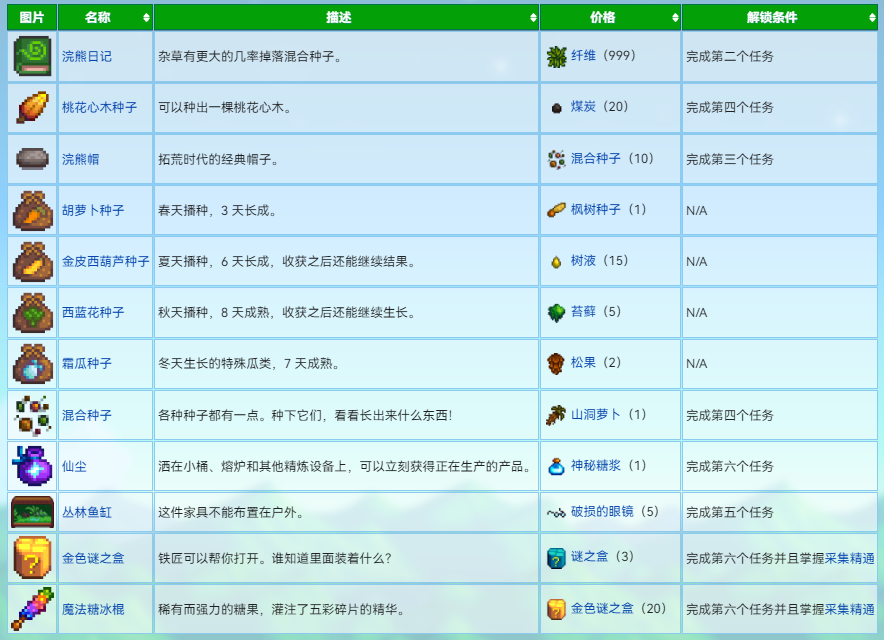Sort table by 解锁条件 column arrows
The width and height of the screenshot is (884, 640).
(x=872, y=17)
